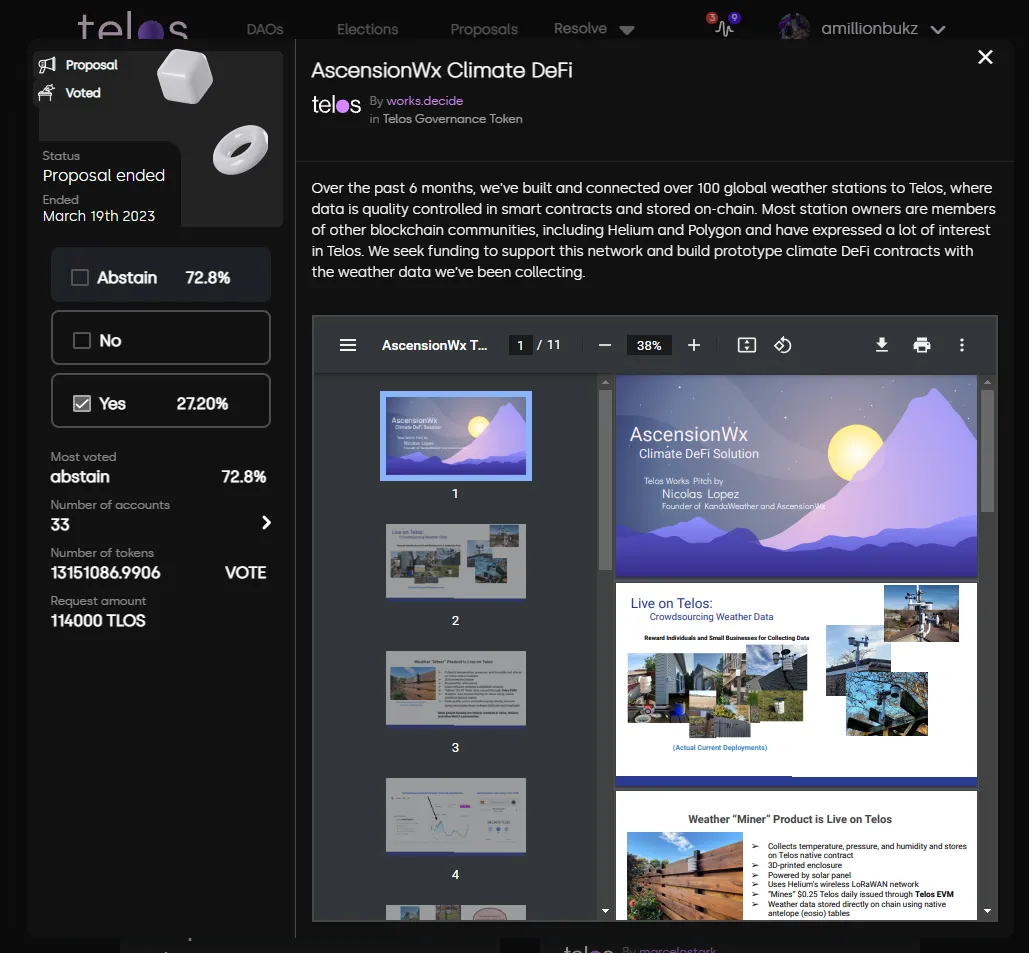Select page 2 thumbnail
Image resolution: width=1029 pixels, height=953 pixels.
point(455,561)
